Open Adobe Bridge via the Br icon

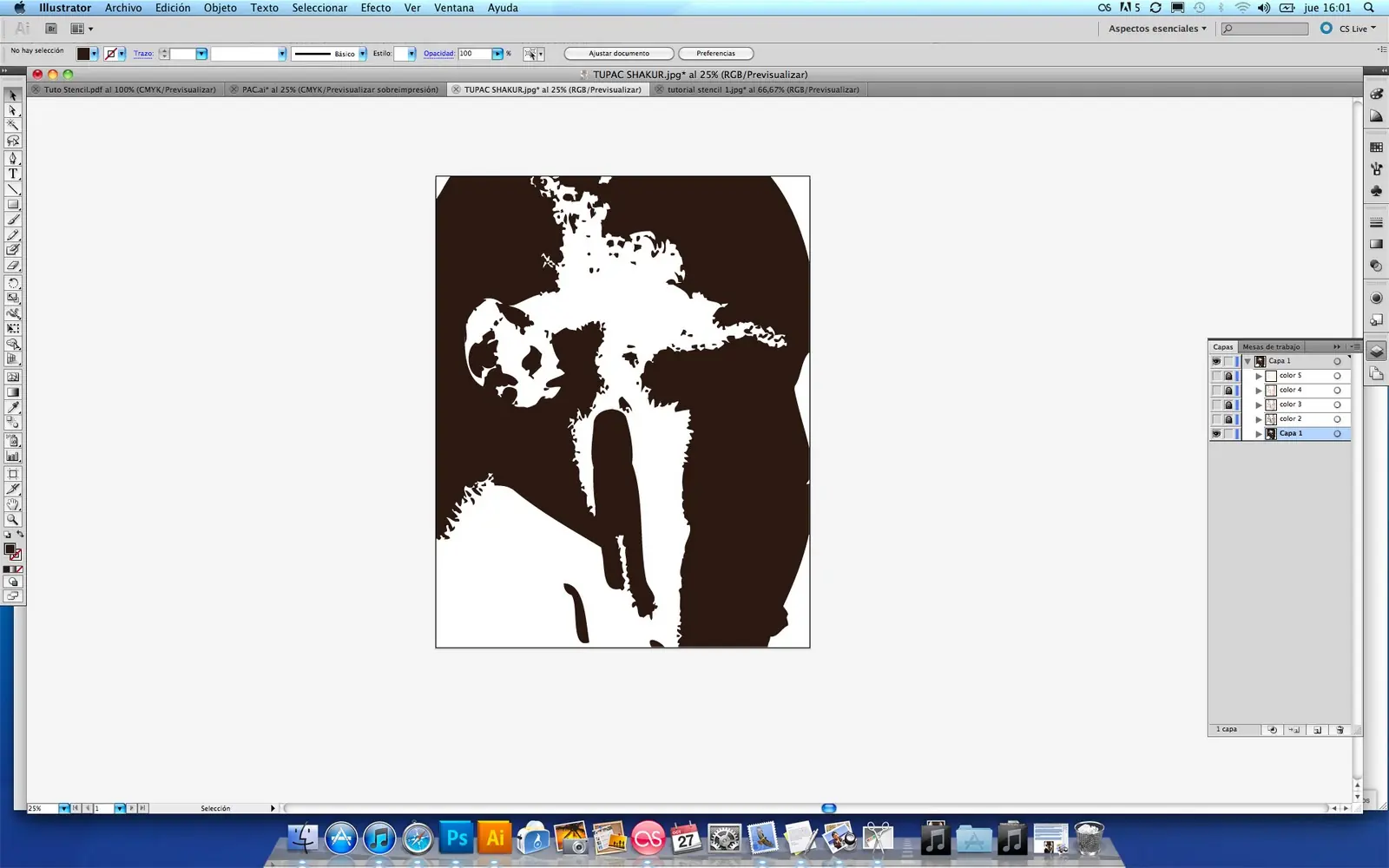(x=51, y=29)
